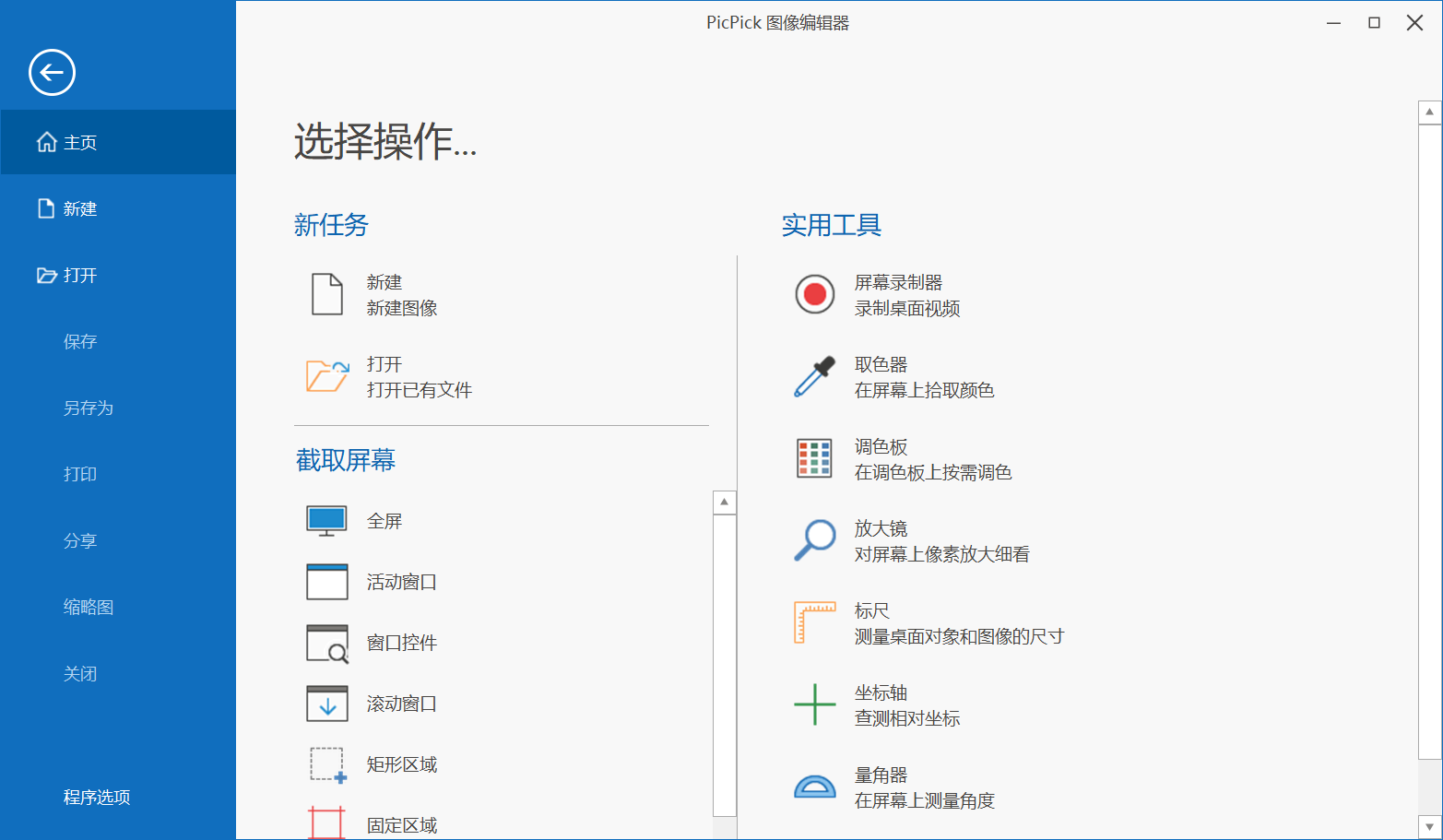
Task: Click the home icon beside 主页
Action: (x=47, y=142)
